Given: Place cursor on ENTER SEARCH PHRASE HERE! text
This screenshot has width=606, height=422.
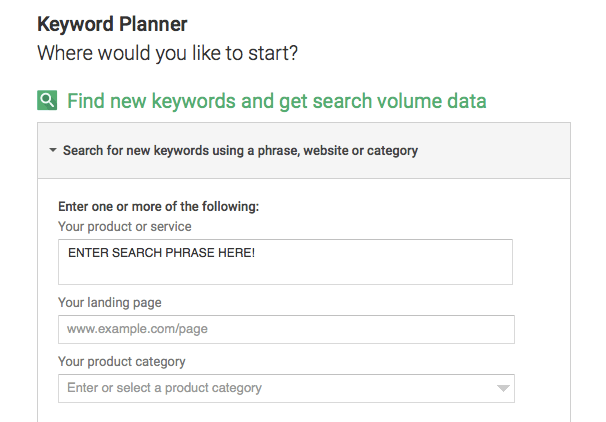Looking at the screenshot, I should click(x=162, y=253).
